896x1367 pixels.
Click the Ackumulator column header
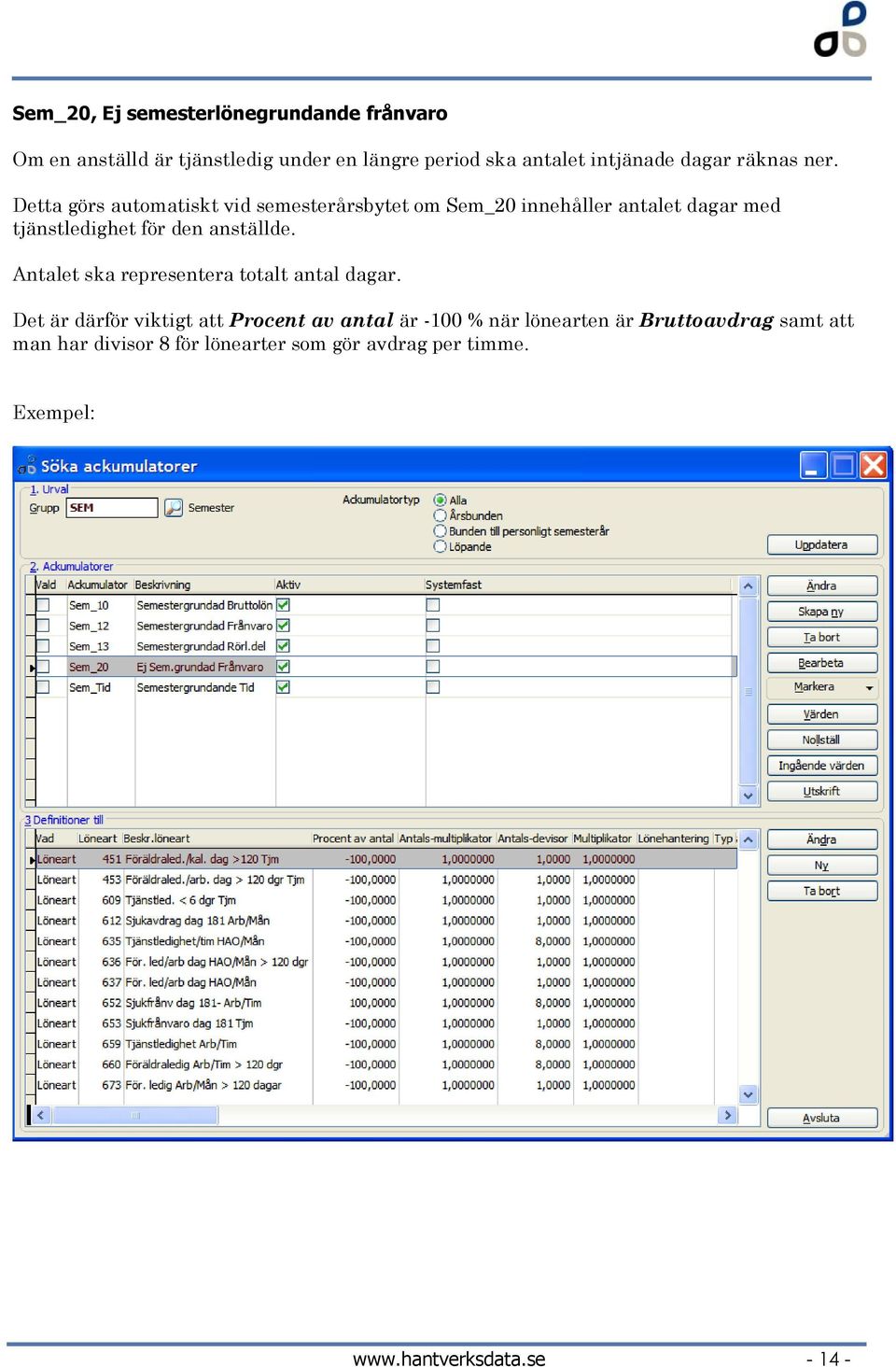coord(98,585)
